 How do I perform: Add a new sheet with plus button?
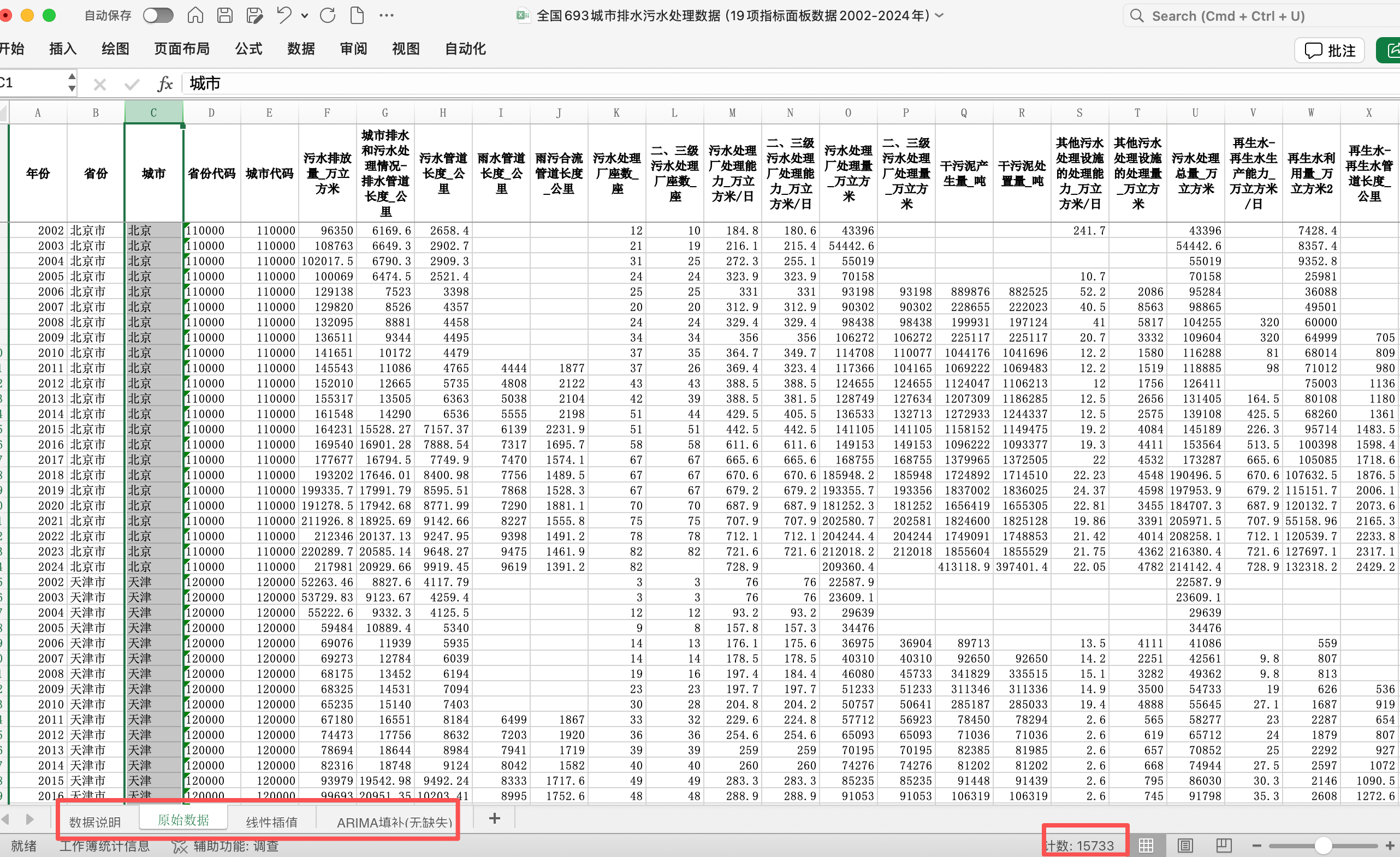coord(494,818)
